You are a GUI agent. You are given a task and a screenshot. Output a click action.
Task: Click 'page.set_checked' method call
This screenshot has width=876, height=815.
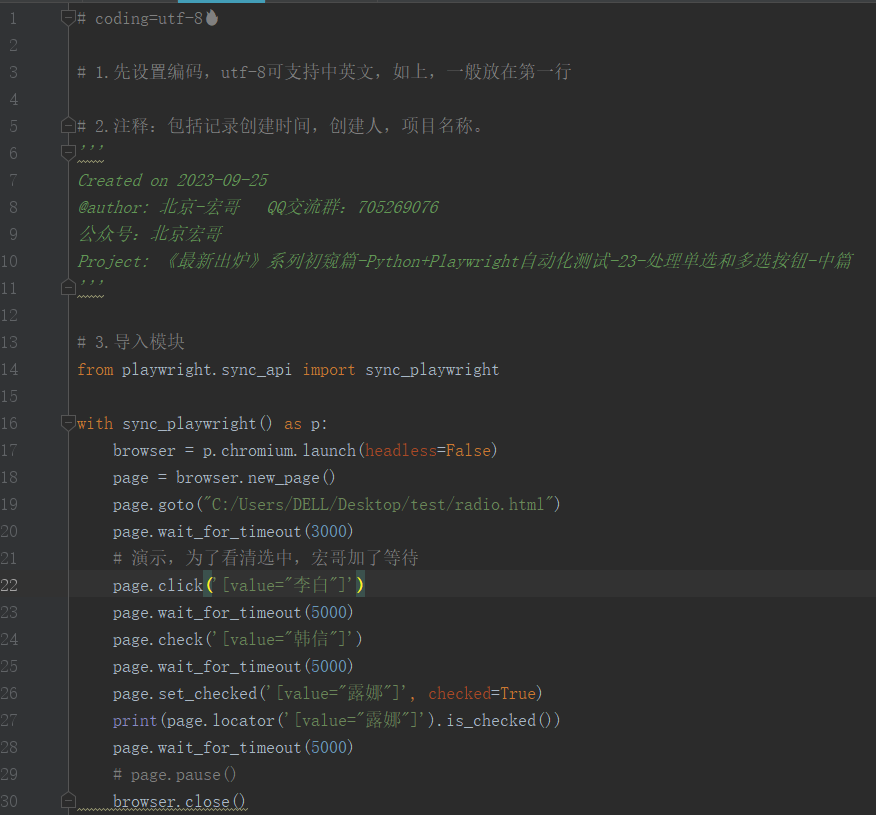pyautogui.click(x=185, y=693)
